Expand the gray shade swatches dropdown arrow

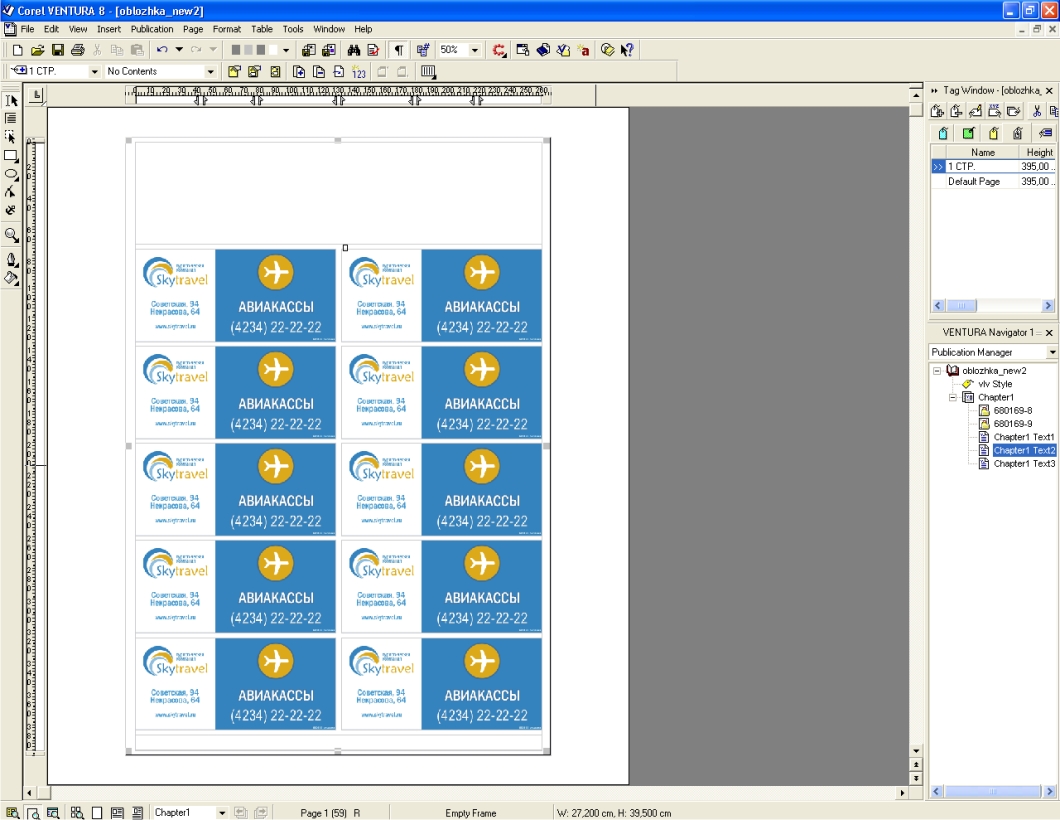[x=286, y=50]
